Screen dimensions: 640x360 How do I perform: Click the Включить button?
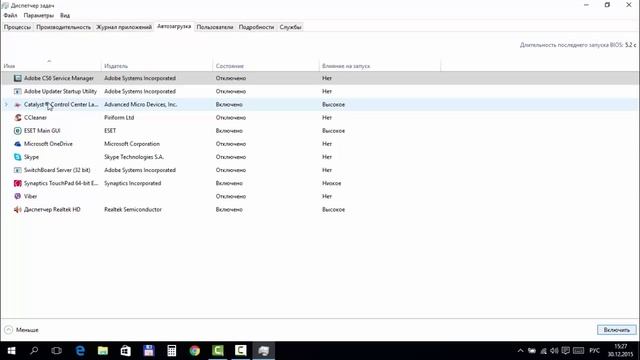click(617, 330)
